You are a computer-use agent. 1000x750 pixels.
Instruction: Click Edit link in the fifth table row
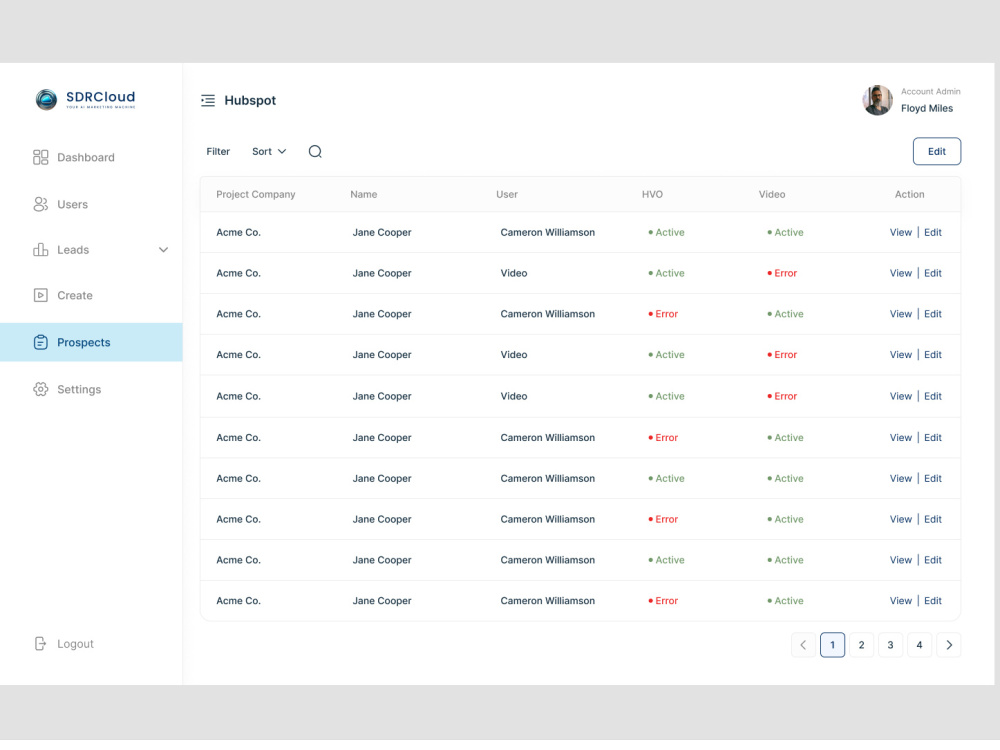pos(933,396)
